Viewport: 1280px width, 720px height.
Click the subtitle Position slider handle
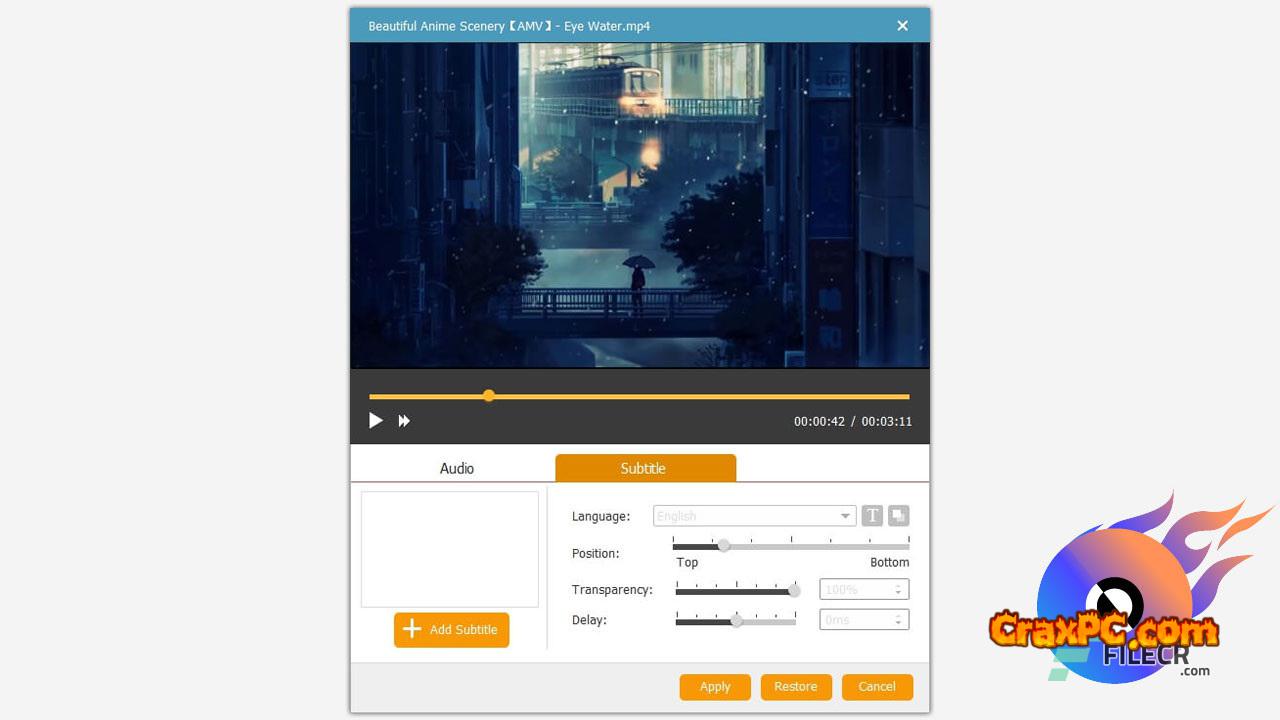click(x=724, y=546)
